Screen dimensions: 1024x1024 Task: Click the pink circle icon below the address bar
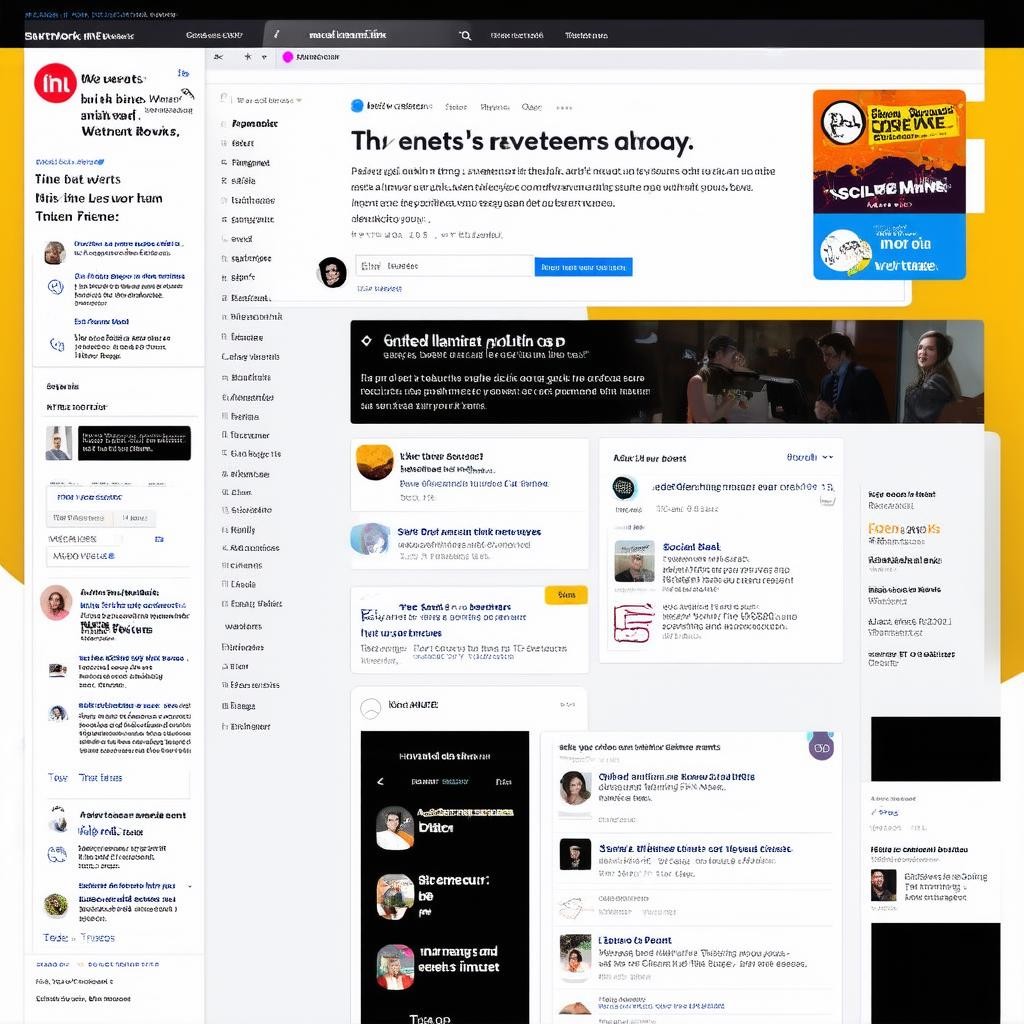(x=288, y=58)
